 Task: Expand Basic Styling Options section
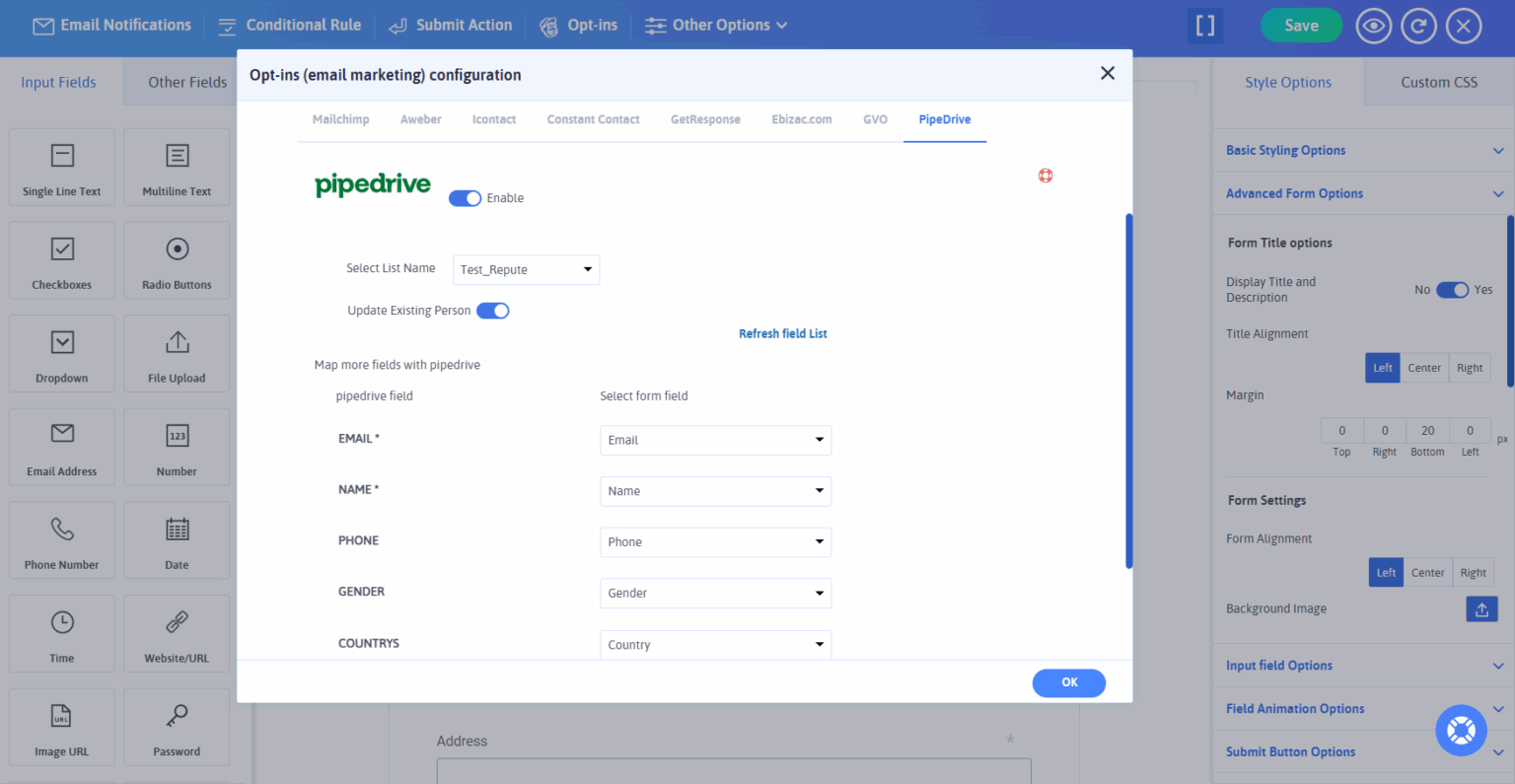(x=1364, y=151)
